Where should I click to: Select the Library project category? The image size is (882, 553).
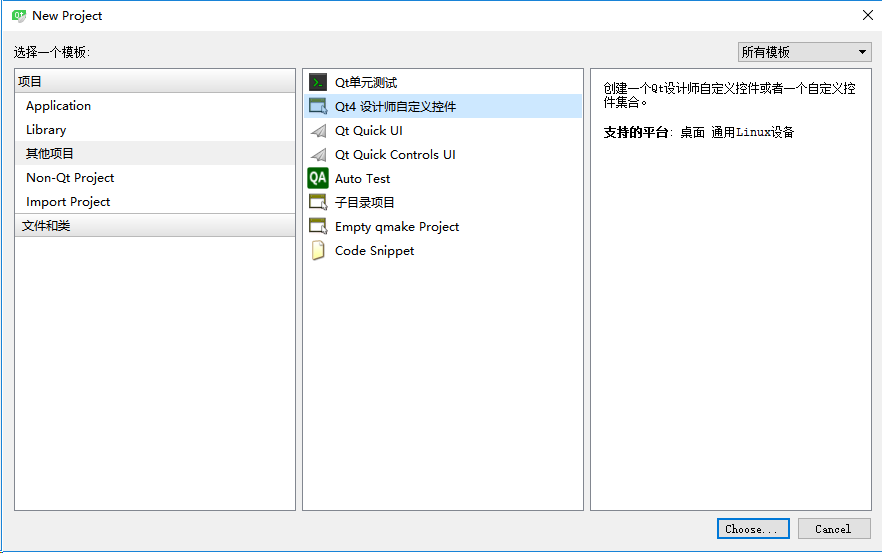[x=155, y=130]
